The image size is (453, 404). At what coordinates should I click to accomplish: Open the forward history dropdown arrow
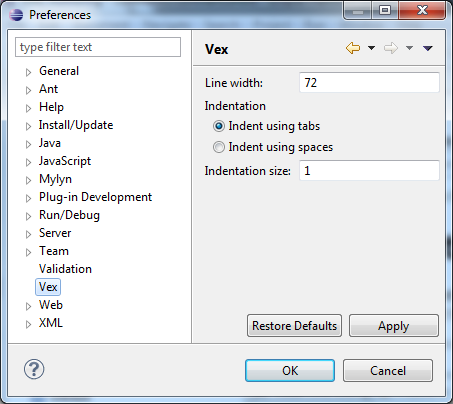click(409, 48)
